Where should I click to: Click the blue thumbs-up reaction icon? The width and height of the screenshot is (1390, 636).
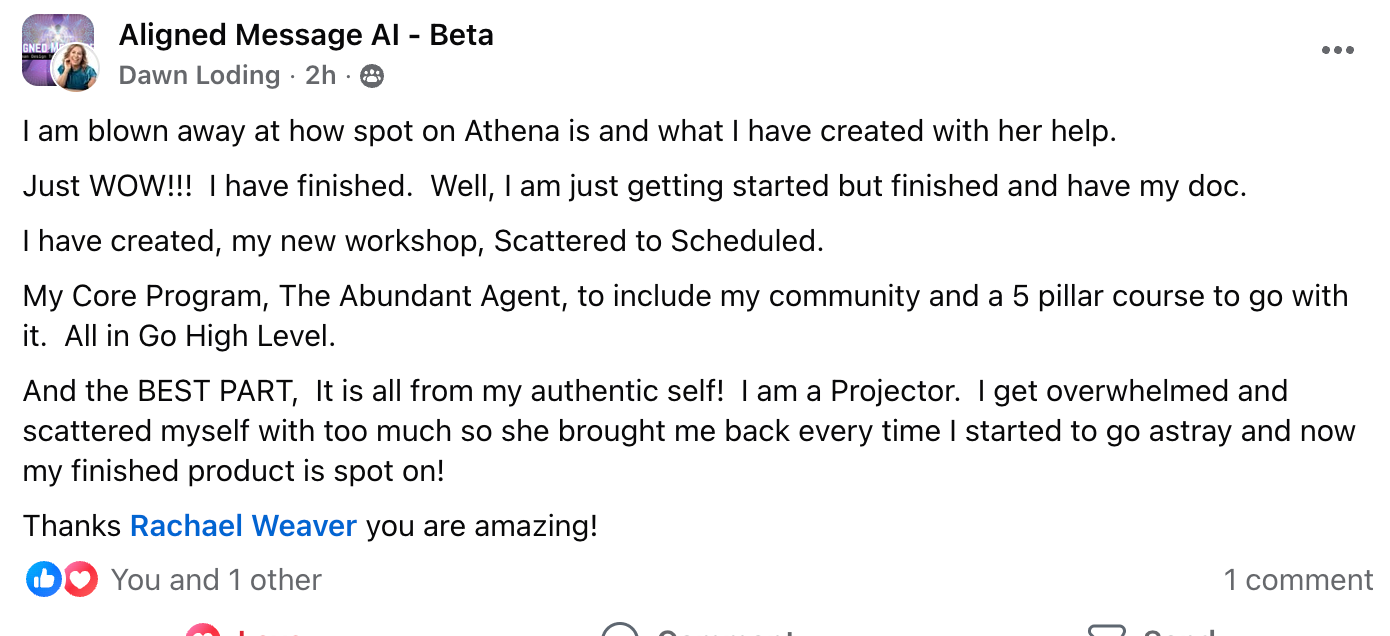(44, 580)
